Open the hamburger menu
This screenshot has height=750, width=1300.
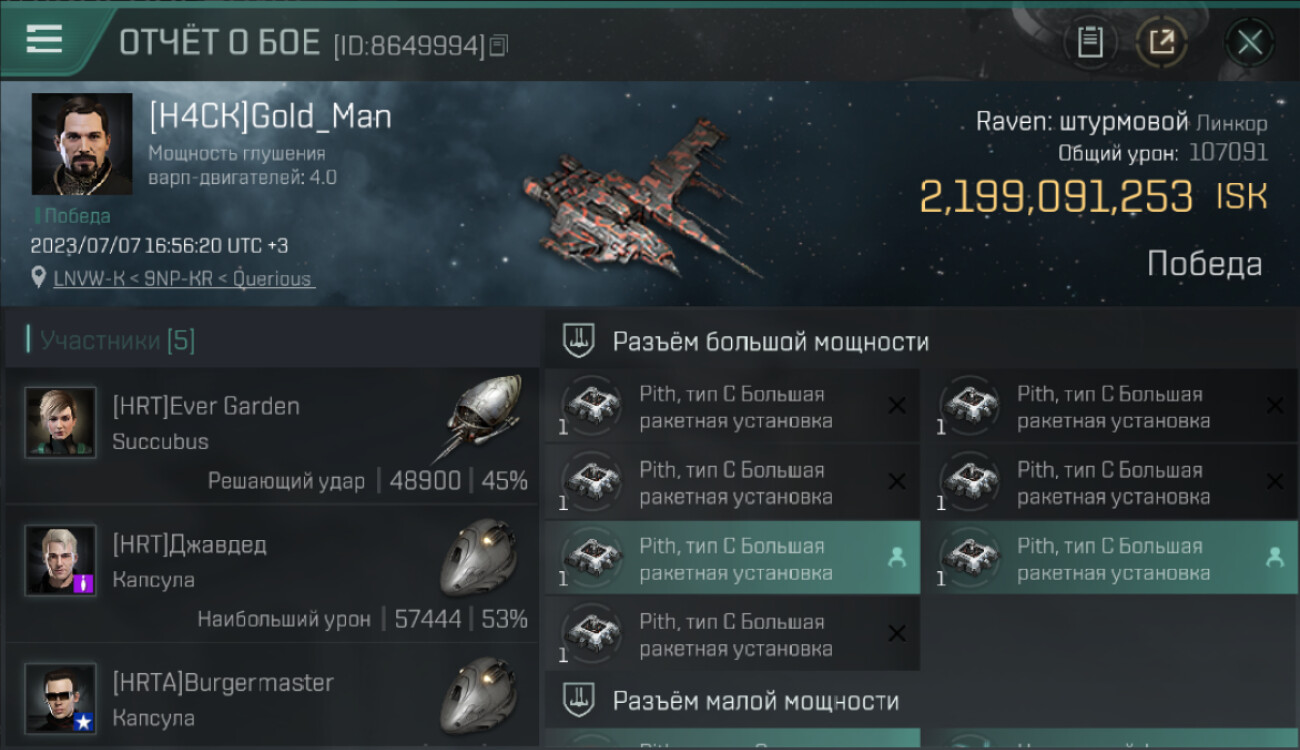[44, 40]
